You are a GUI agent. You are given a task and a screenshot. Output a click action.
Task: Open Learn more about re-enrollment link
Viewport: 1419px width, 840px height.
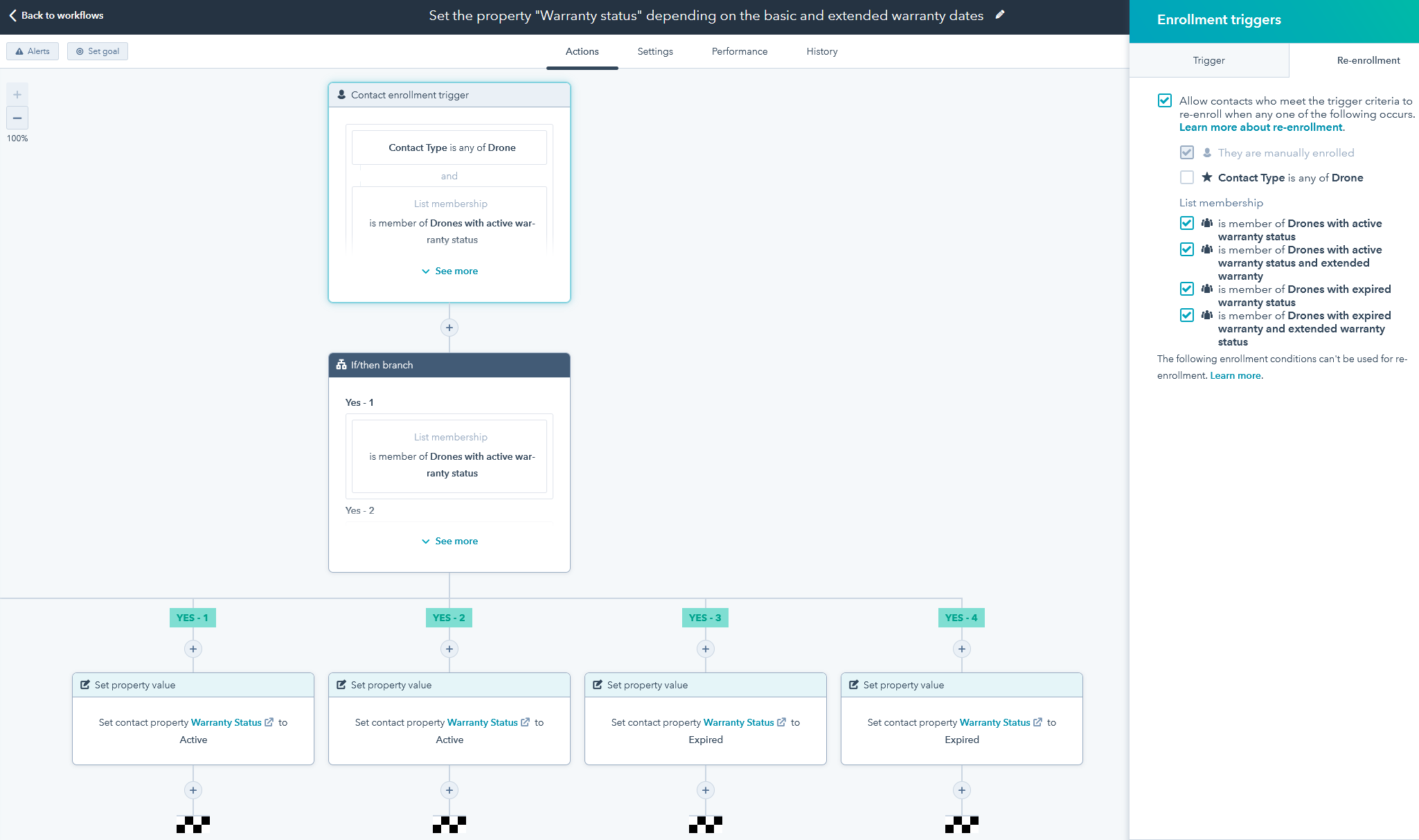[1260, 127]
